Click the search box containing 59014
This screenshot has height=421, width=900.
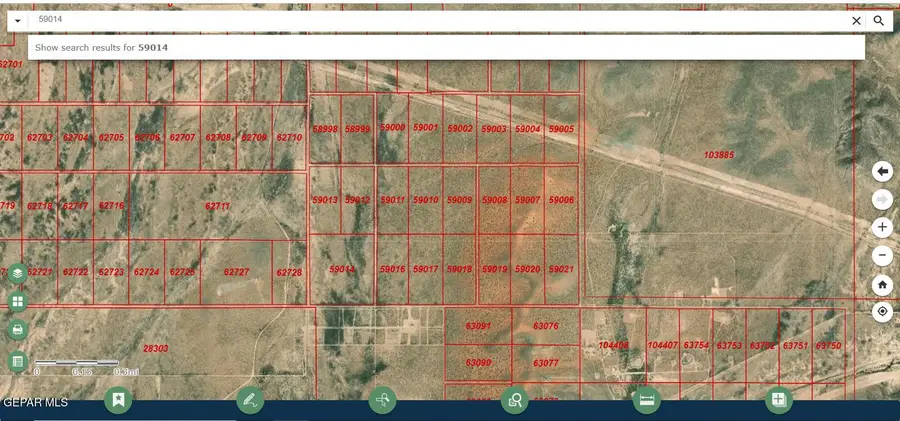(430, 20)
